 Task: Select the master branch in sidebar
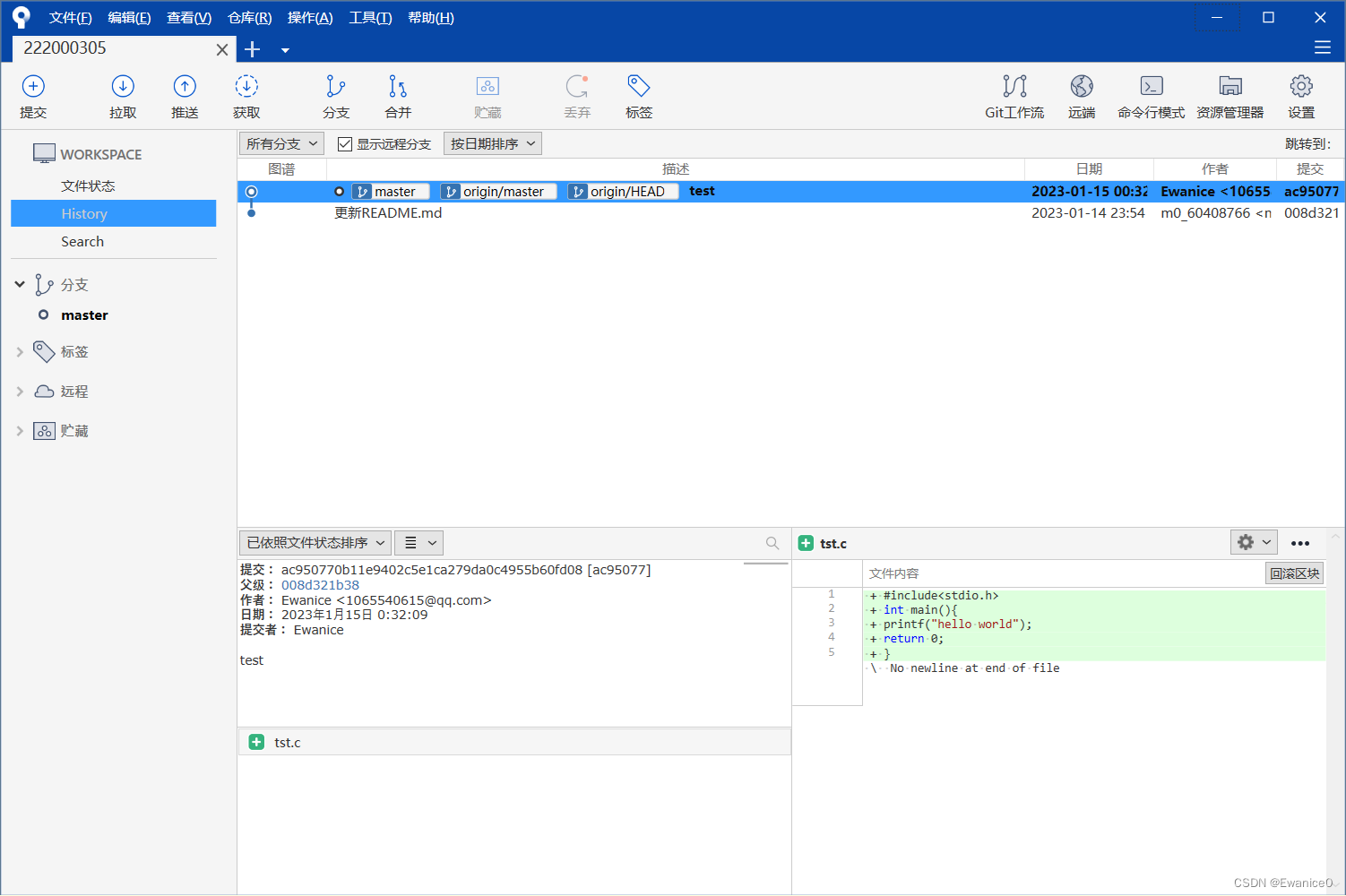point(84,315)
